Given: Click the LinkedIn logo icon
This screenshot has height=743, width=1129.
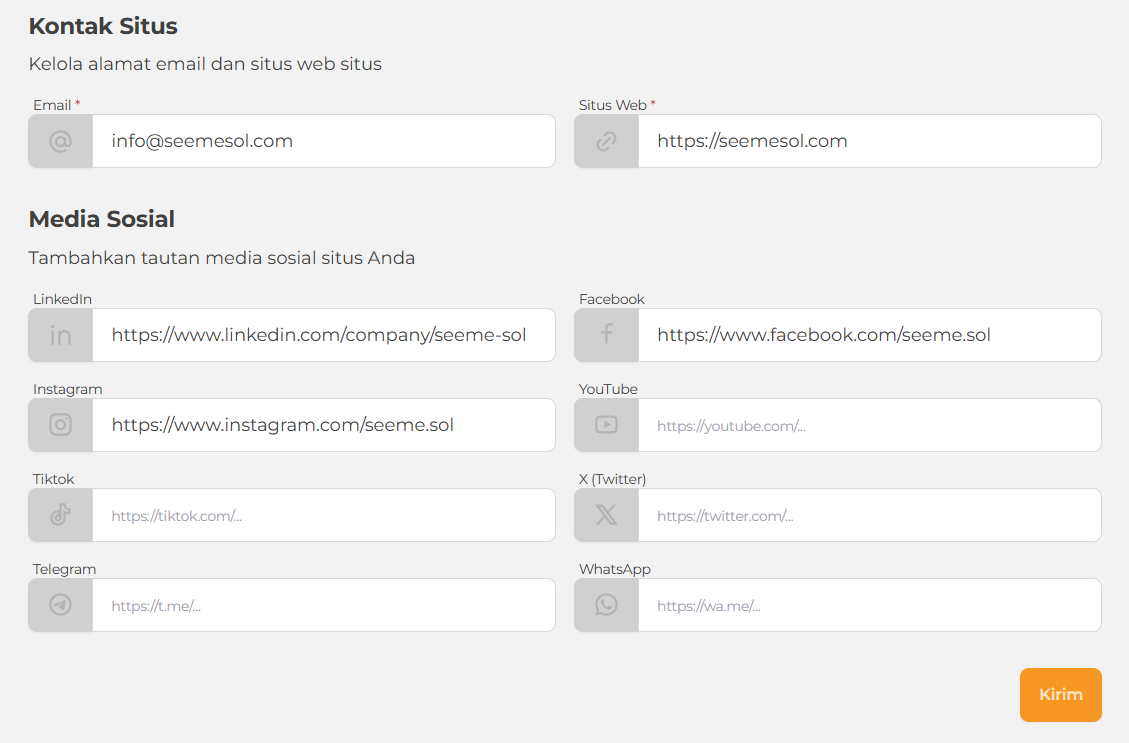Looking at the screenshot, I should coord(61,335).
